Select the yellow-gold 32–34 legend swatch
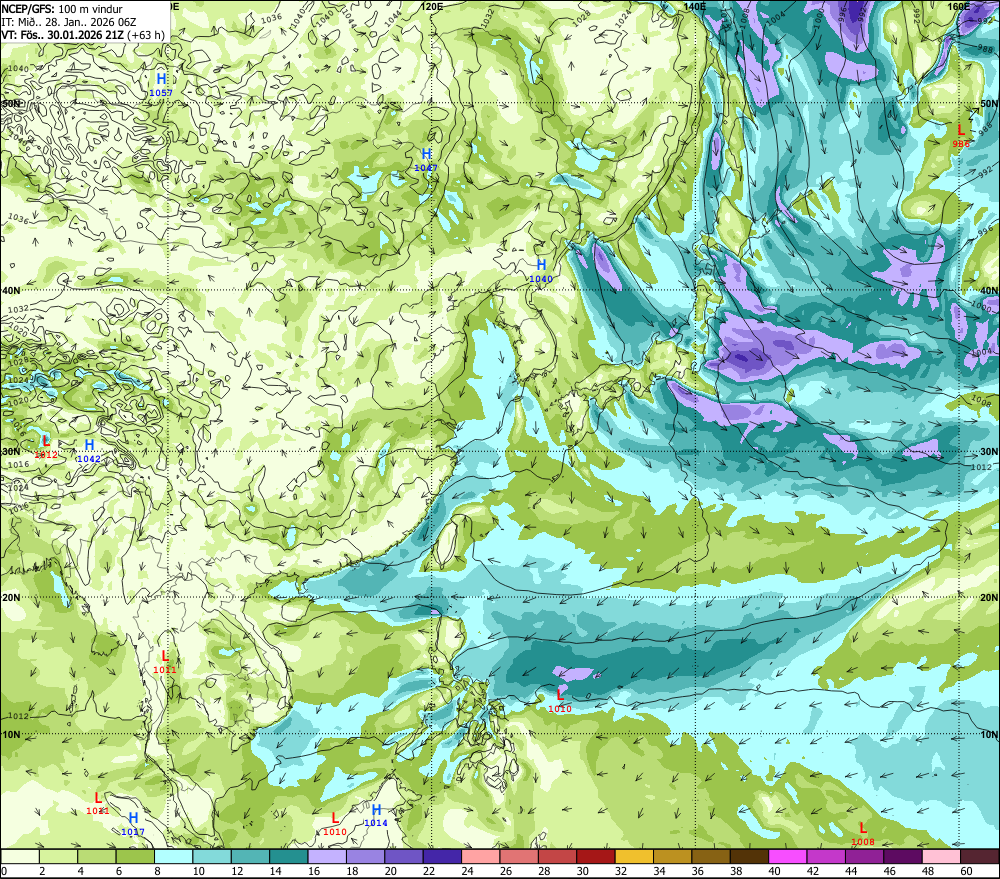1000x879 pixels. 634,857
